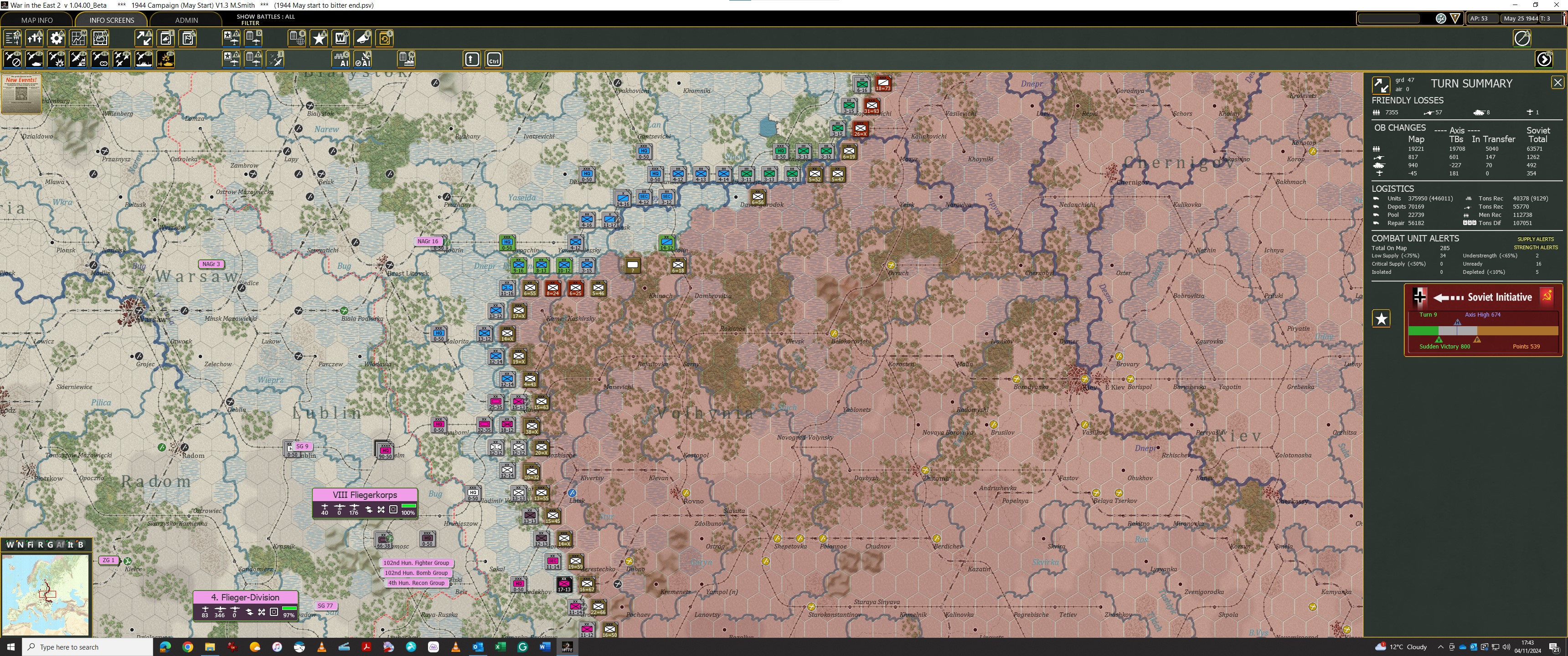Close the Turn Summary panel
The height and width of the screenshot is (656, 1568).
coord(1557,82)
